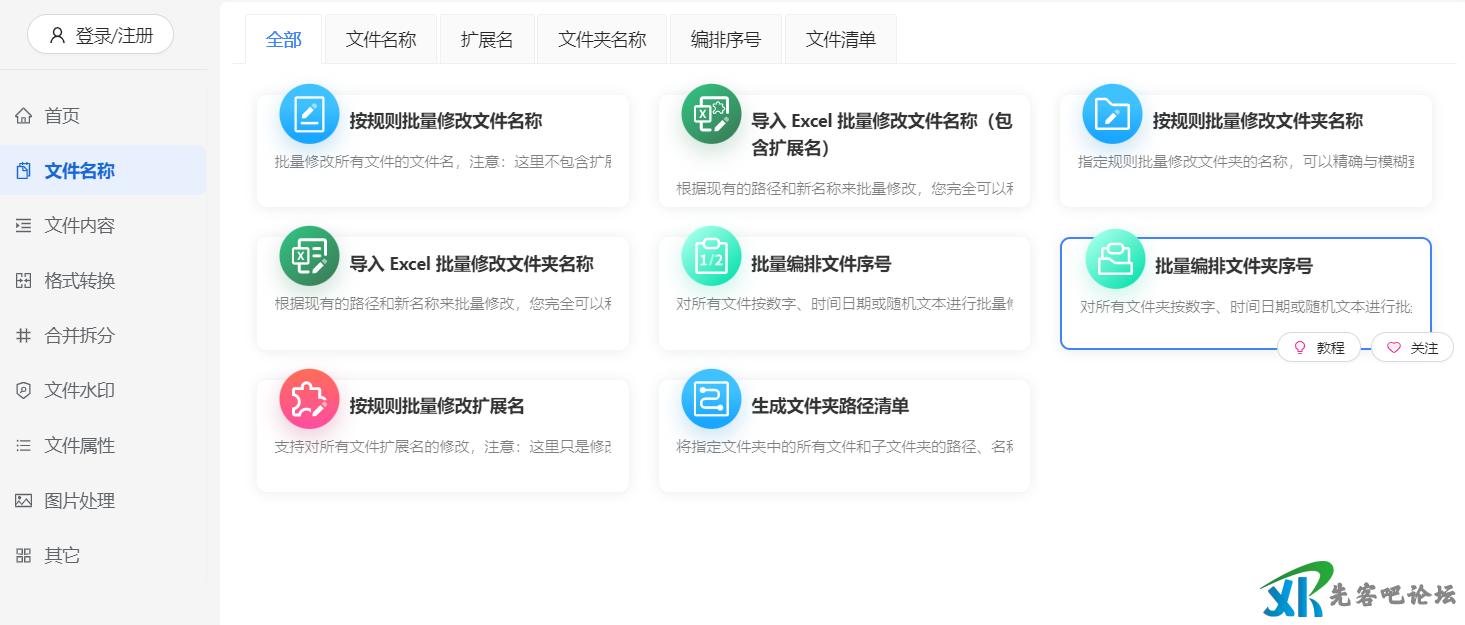
Task: Open 首页 from the sidebar
Action: 62,116
